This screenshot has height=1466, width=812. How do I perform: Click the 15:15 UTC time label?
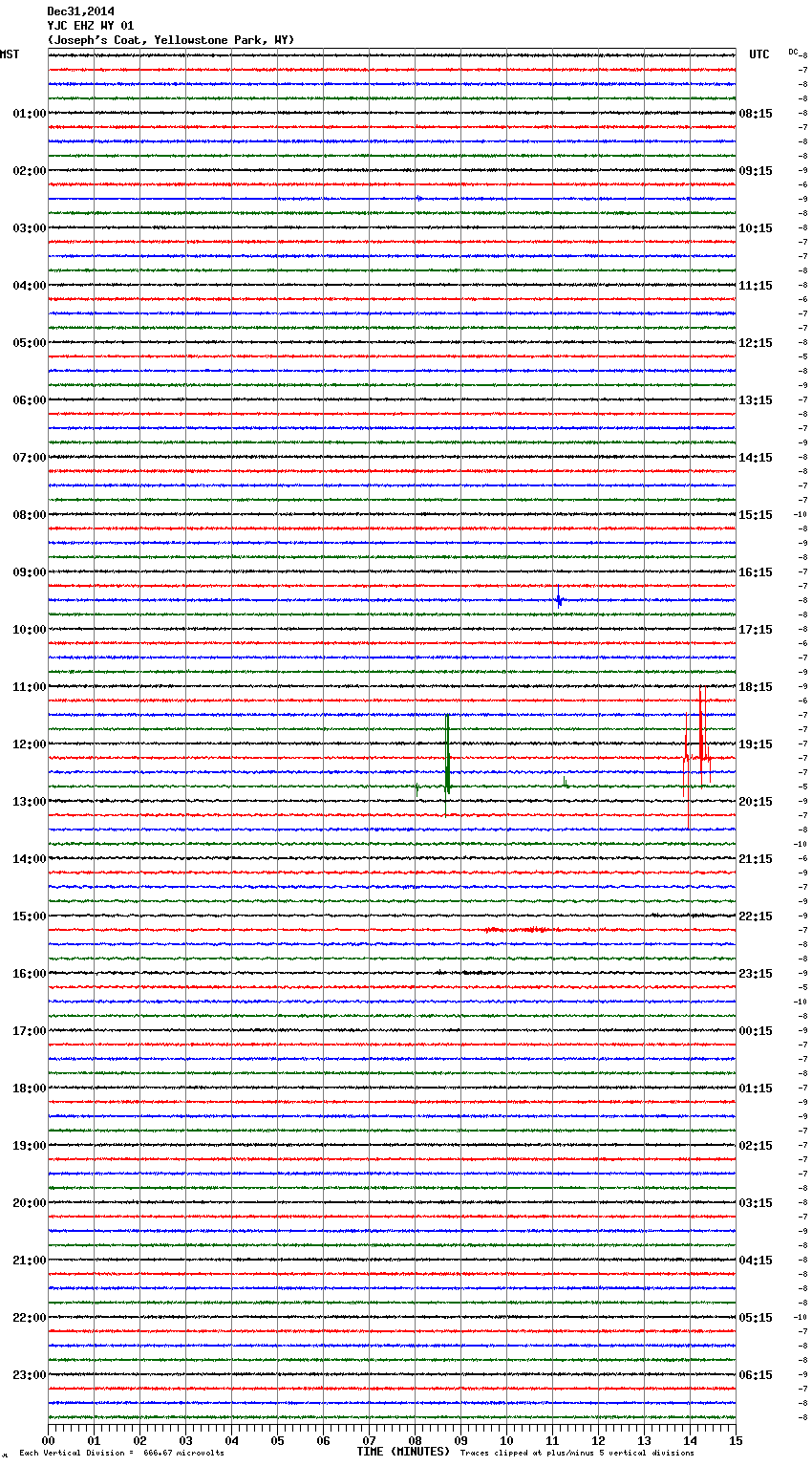(756, 515)
